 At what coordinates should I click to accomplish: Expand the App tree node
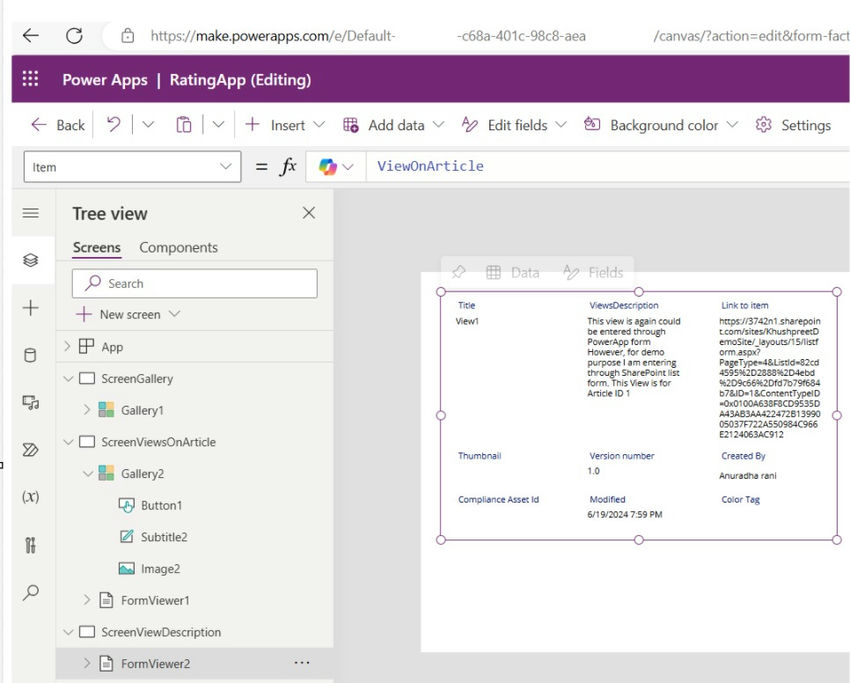[67, 347]
